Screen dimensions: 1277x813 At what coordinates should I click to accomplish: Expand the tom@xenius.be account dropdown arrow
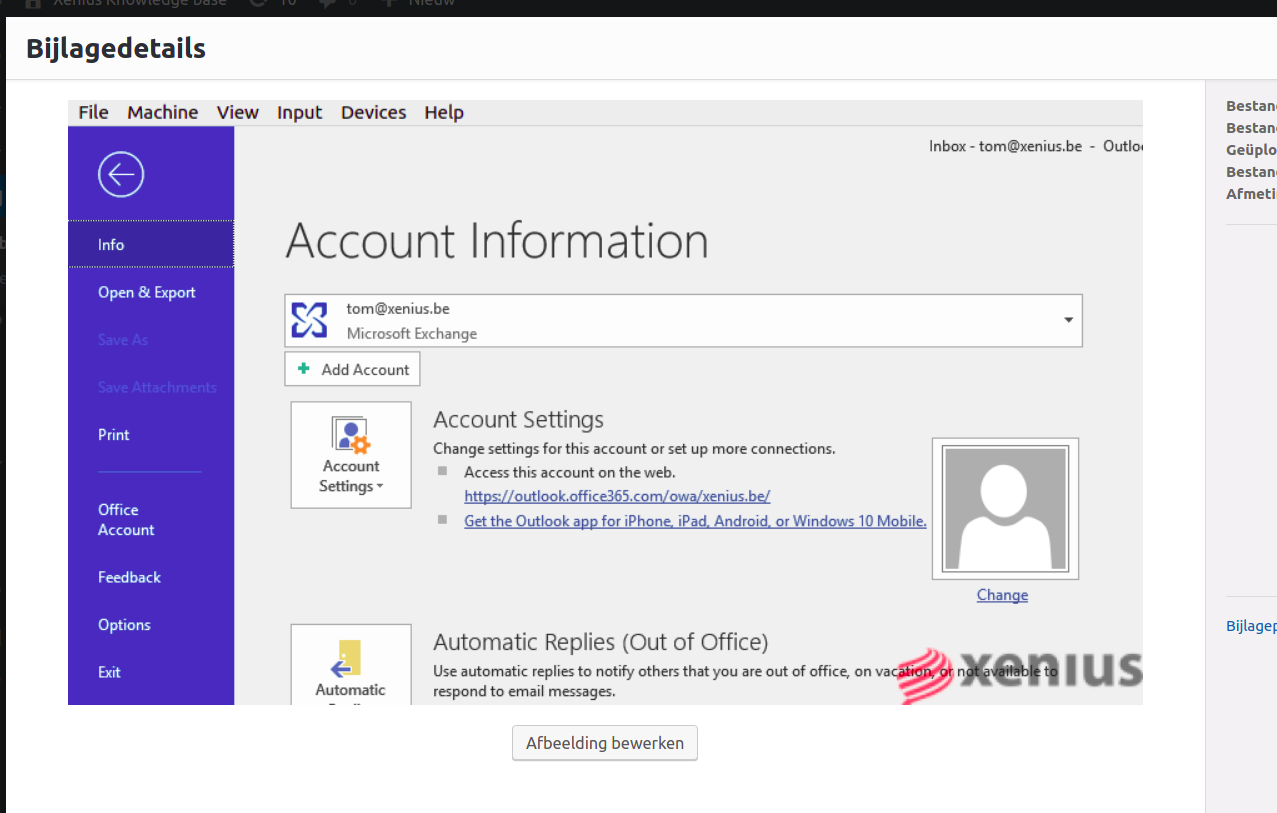tap(1068, 320)
